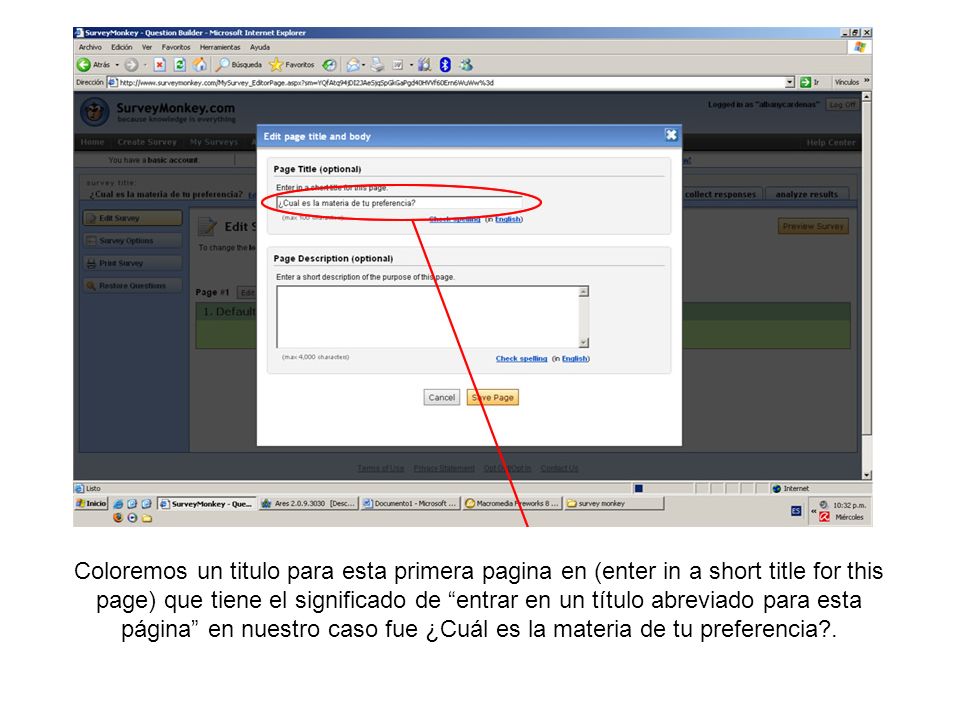Click the analyze results tab
This screenshot has width=960, height=720.
[806, 194]
